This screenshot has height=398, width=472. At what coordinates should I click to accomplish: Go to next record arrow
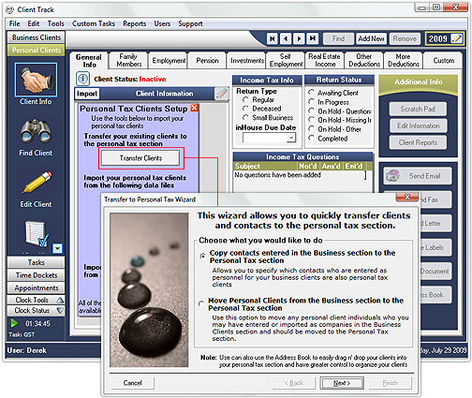coord(299,39)
